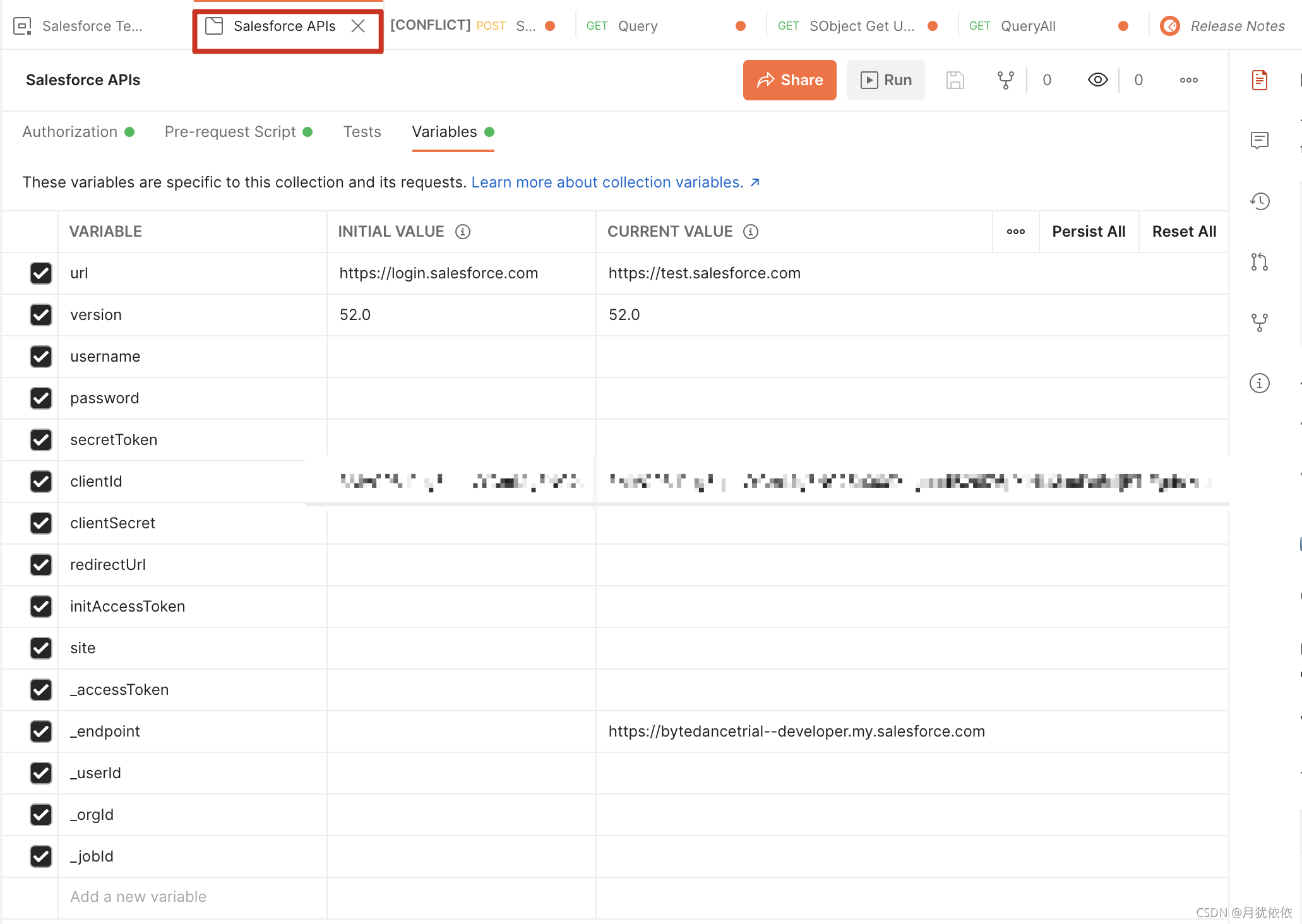Screen dimensions: 1302x924
Task: Open the collection more actions menu
Action: click(x=1188, y=80)
